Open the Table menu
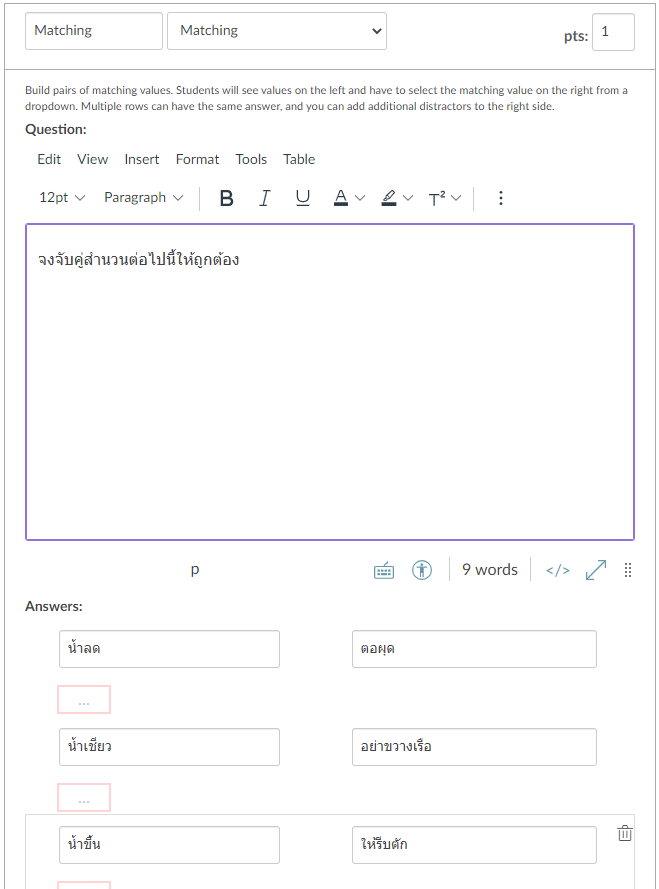This screenshot has width=659, height=889. [299, 159]
